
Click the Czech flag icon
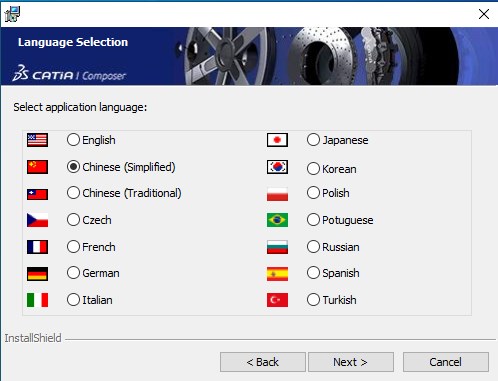(37, 220)
